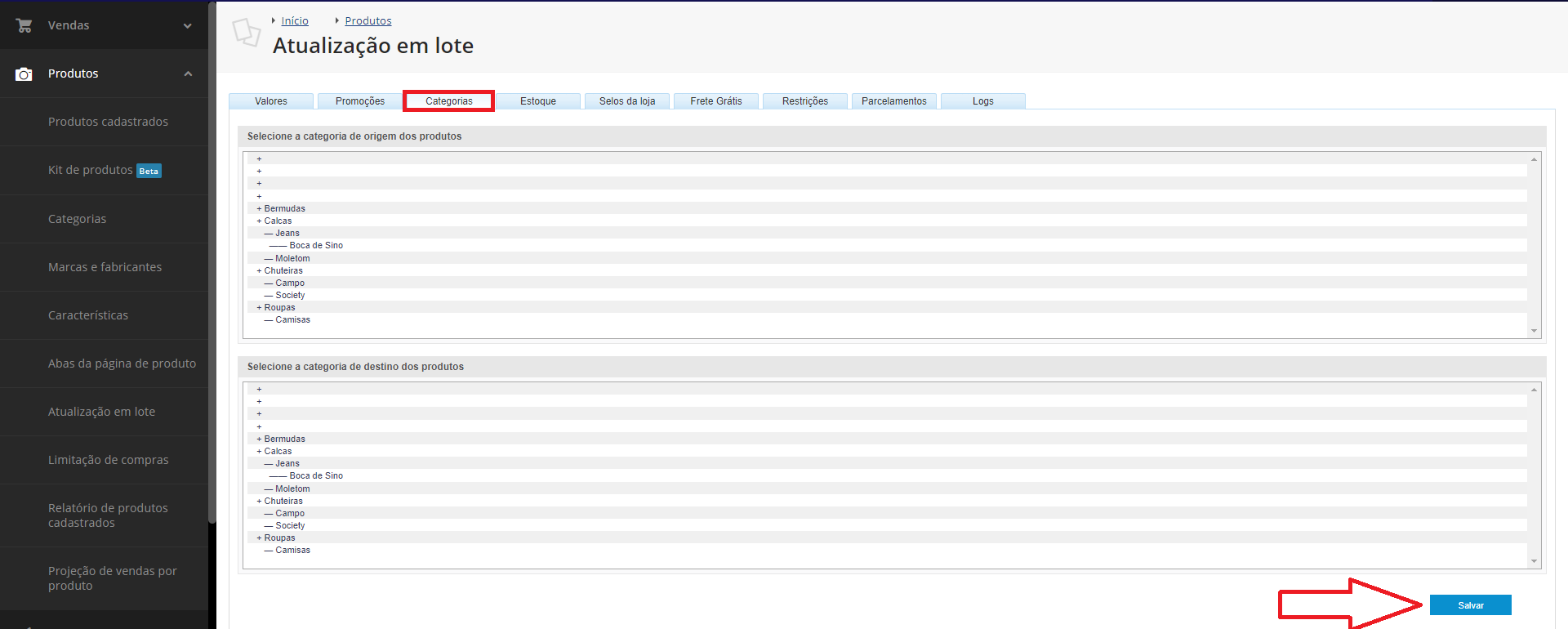Select Society in origin category list
This screenshot has width=1568, height=629.
[887, 295]
